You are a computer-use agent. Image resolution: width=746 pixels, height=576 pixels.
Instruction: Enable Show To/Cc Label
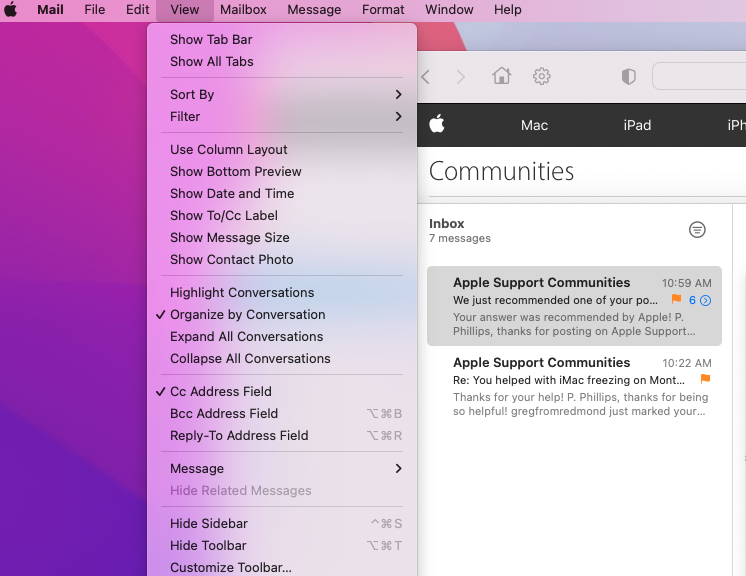(282, 215)
